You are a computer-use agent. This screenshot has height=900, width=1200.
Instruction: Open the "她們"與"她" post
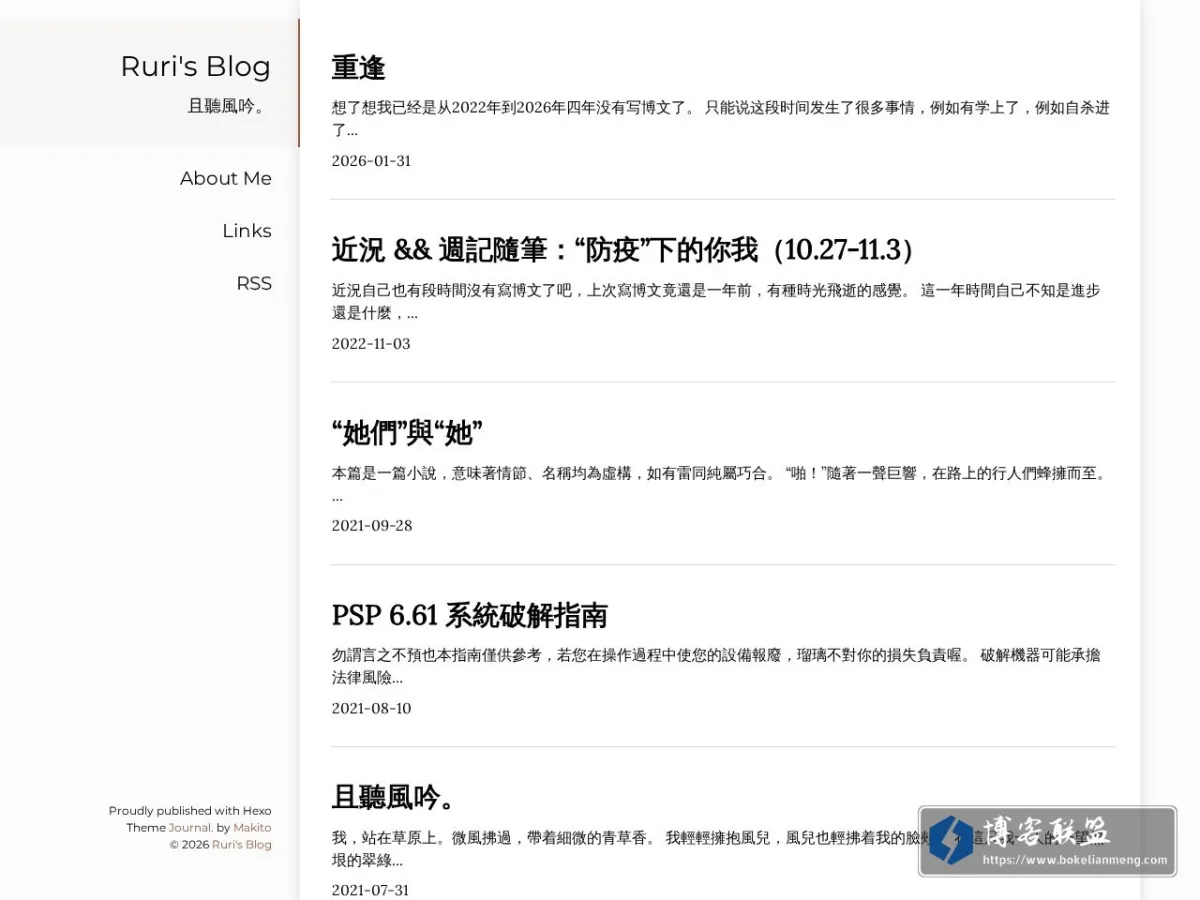[x=407, y=433]
